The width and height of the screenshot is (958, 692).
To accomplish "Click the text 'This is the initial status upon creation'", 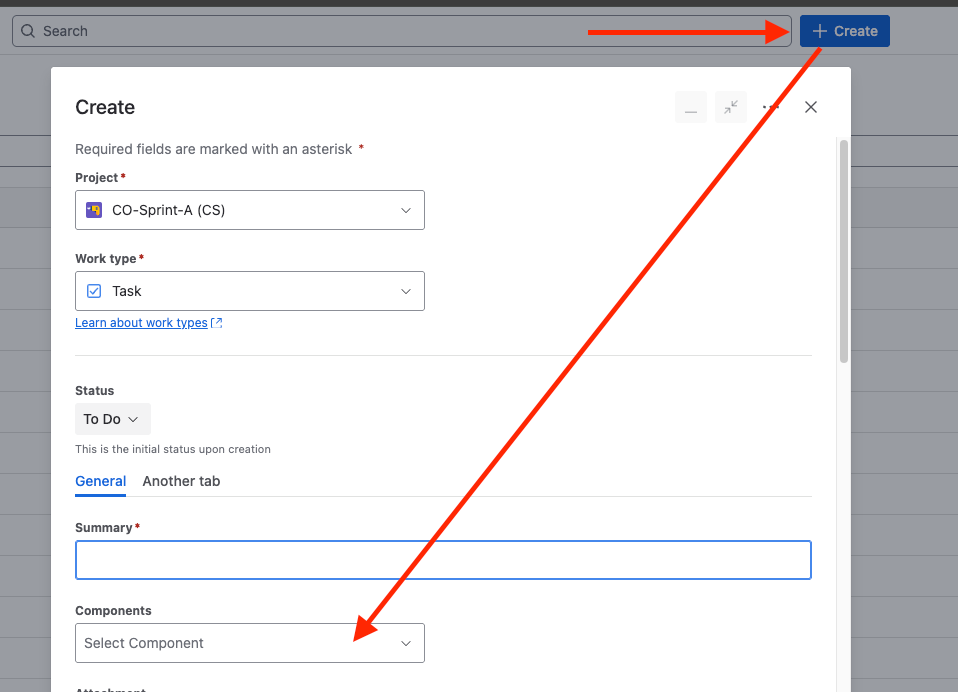I will point(173,450).
